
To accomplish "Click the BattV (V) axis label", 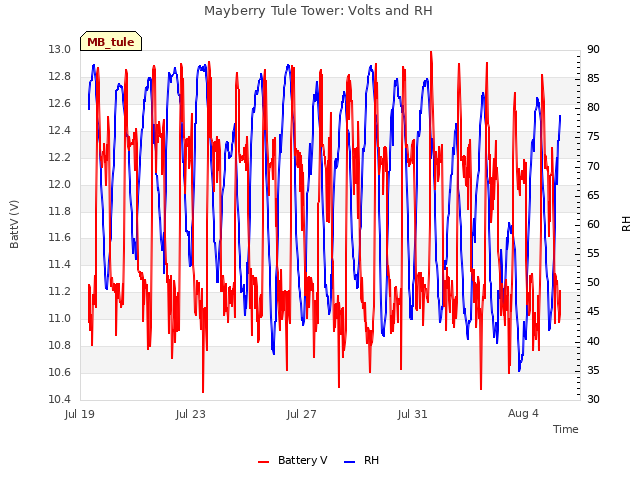I will click(14, 224).
